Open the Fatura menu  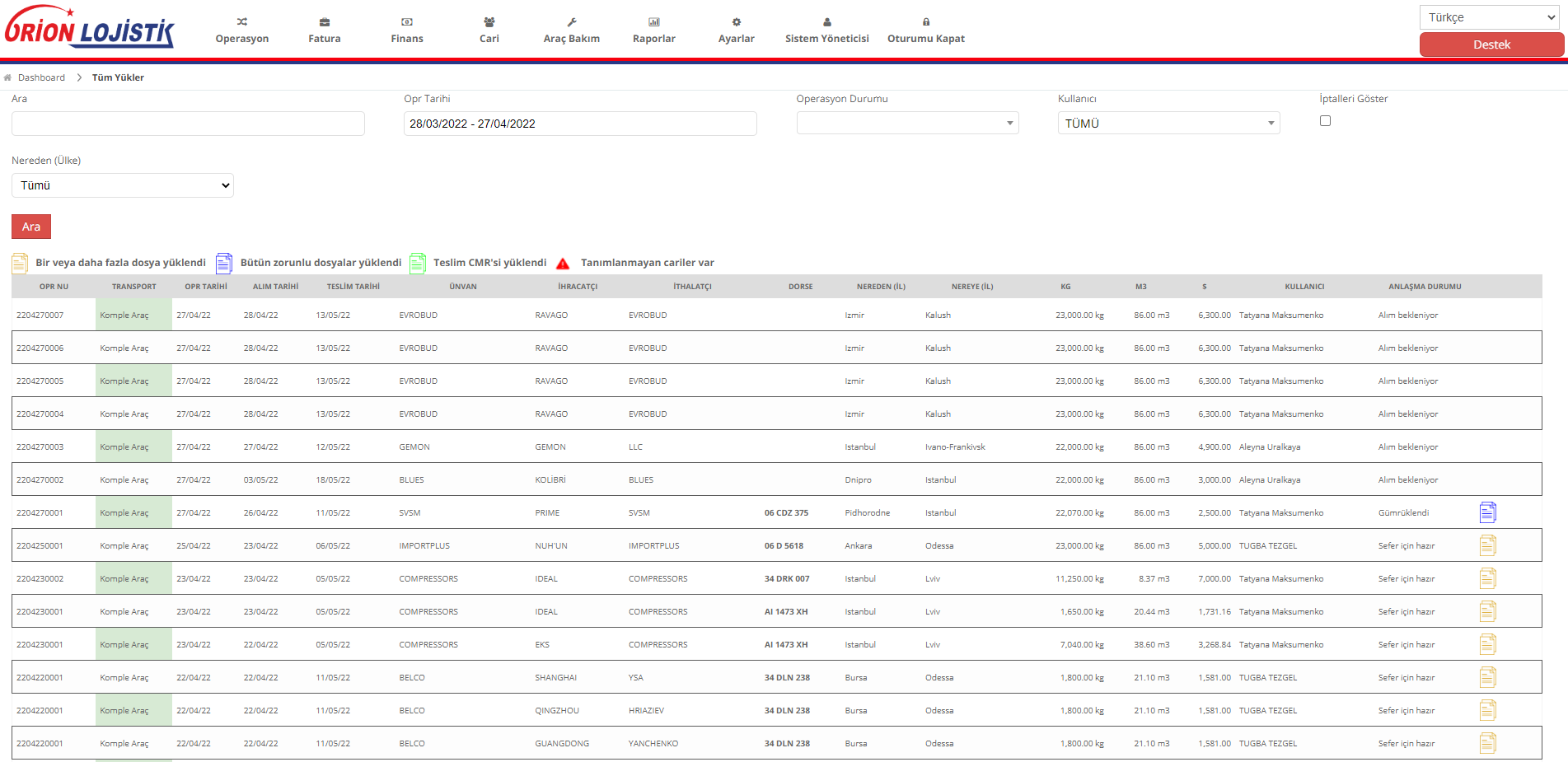(325, 39)
